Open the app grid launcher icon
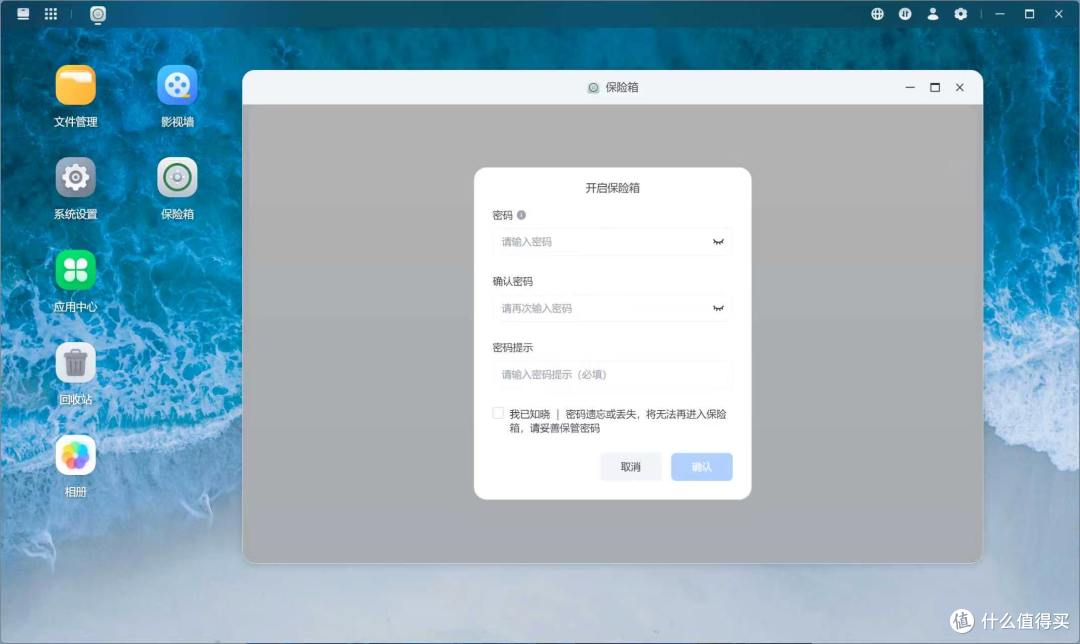This screenshot has height=644, width=1080. 51,14
